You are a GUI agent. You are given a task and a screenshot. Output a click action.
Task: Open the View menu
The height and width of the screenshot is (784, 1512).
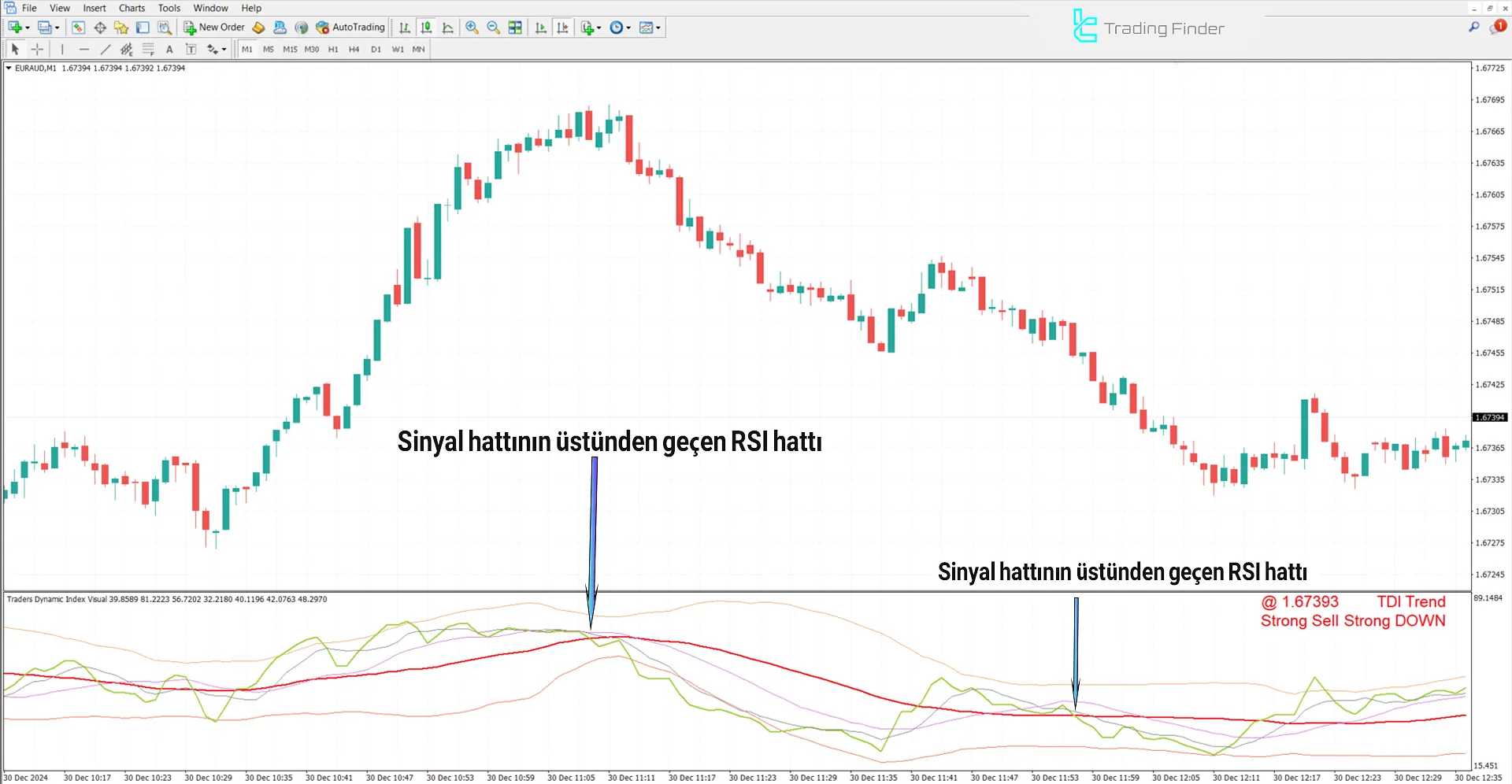pos(60,8)
